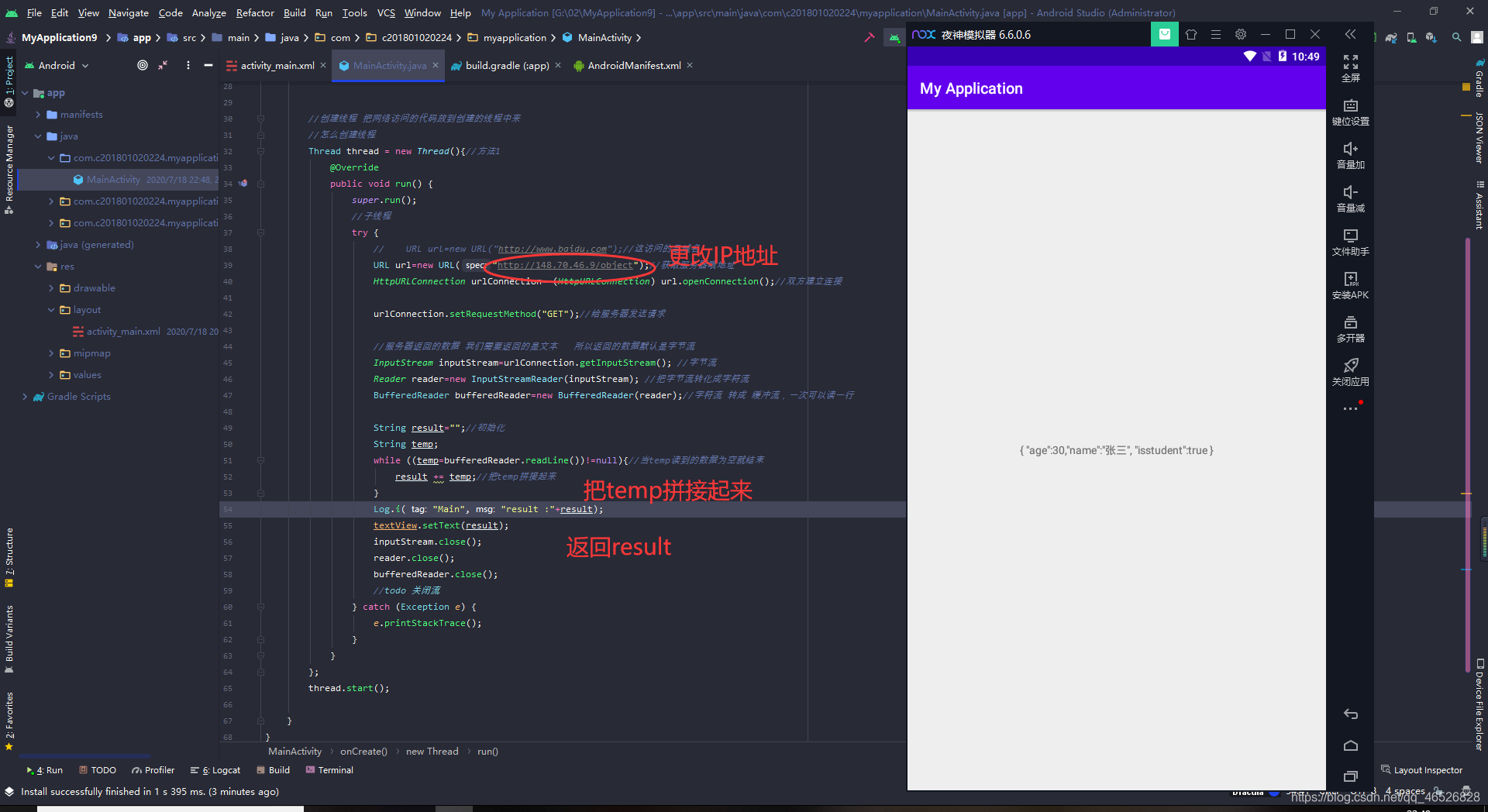Viewport: 1488px width, 812px height.
Task: Open the Terminal tool window
Action: [329, 770]
